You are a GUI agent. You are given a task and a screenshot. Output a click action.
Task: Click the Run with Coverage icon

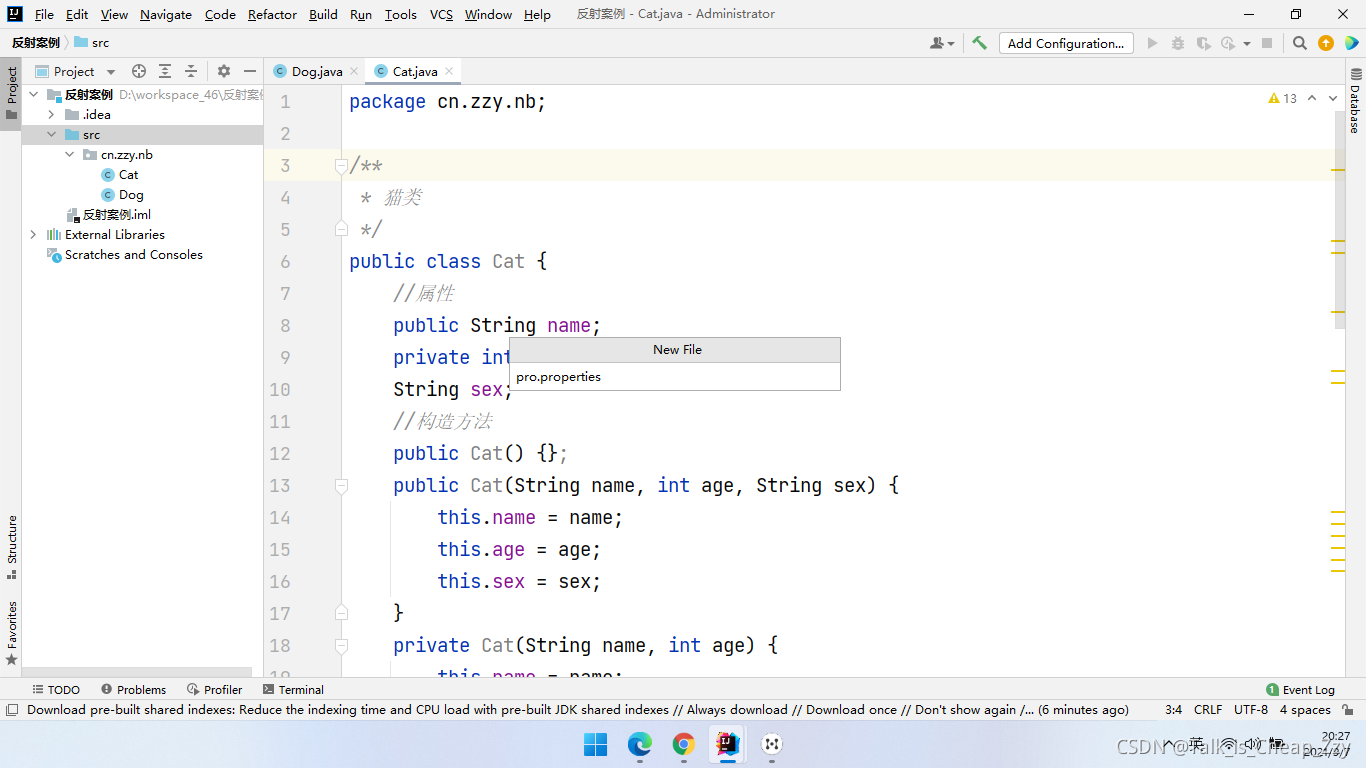[1203, 43]
